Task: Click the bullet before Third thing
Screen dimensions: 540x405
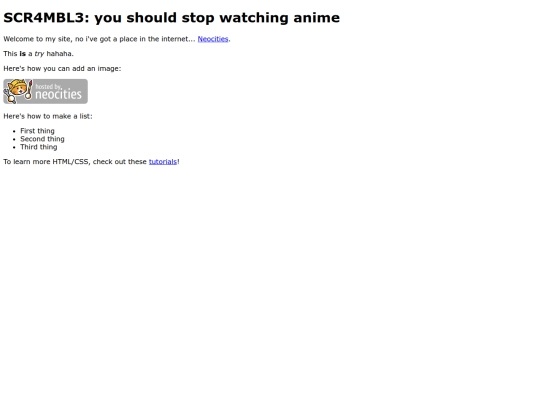Action: tap(14, 147)
